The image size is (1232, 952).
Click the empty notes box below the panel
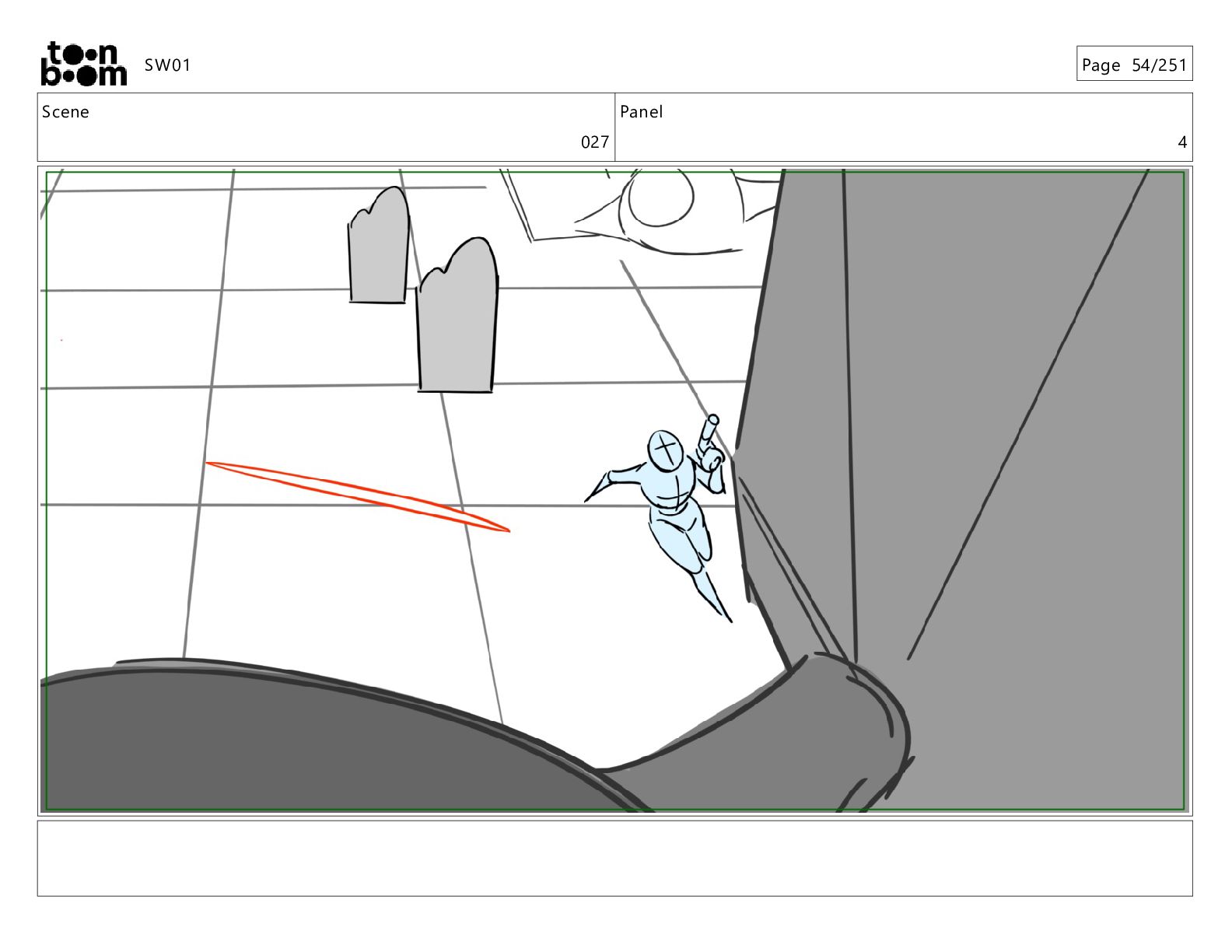tap(614, 859)
